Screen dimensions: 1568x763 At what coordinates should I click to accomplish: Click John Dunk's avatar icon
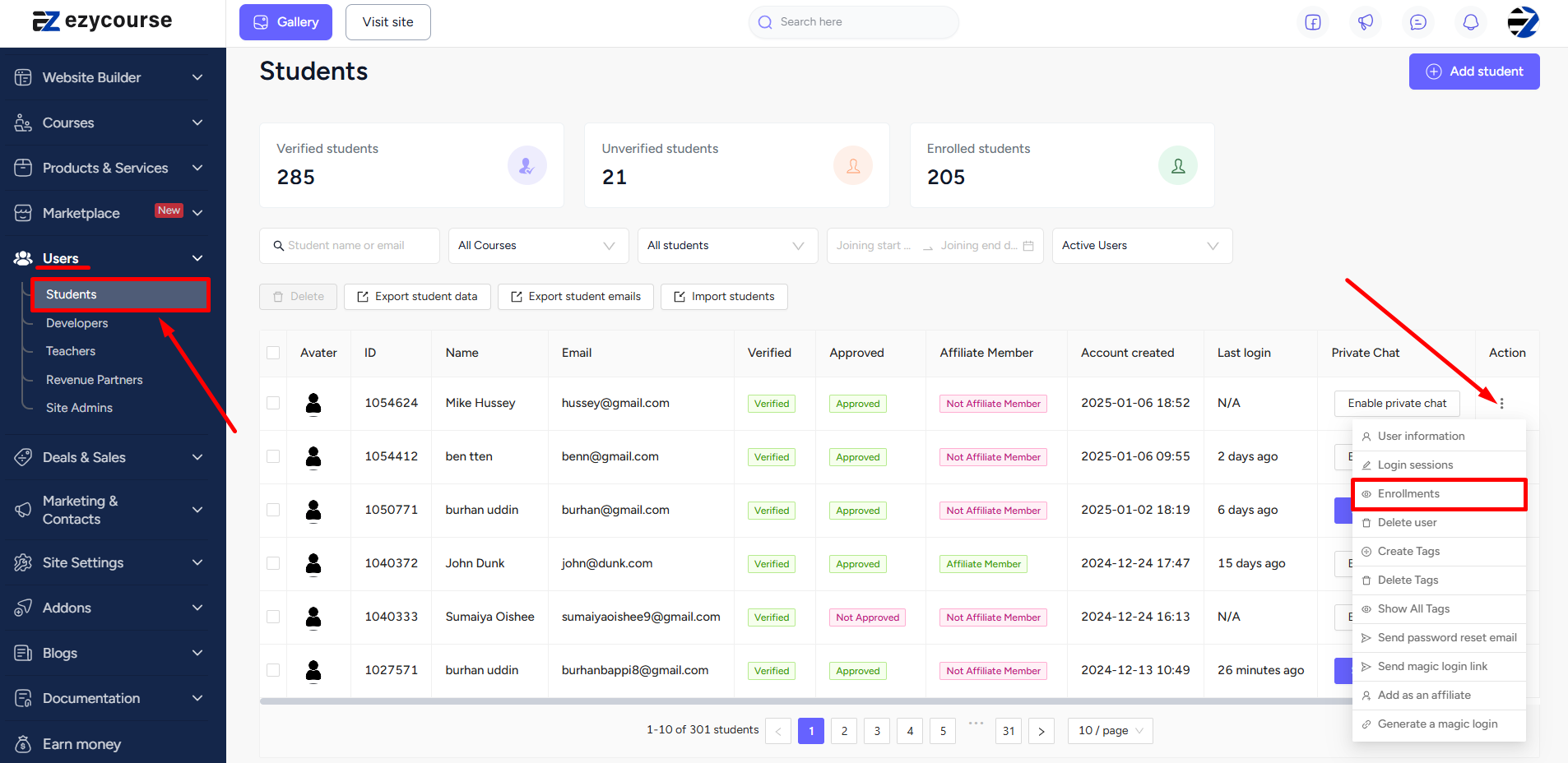coord(313,564)
